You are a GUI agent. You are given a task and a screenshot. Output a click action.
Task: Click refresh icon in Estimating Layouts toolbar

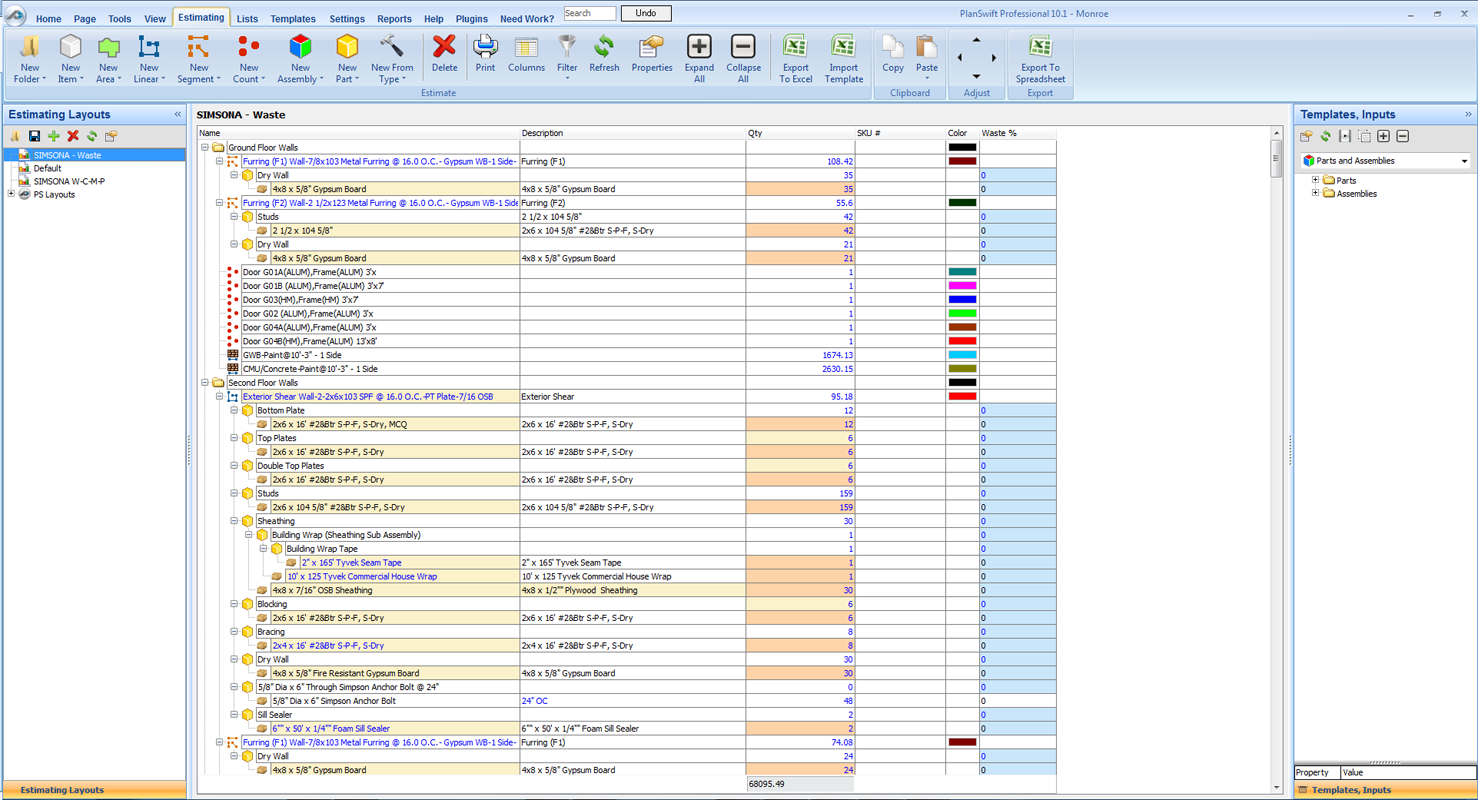pos(92,136)
